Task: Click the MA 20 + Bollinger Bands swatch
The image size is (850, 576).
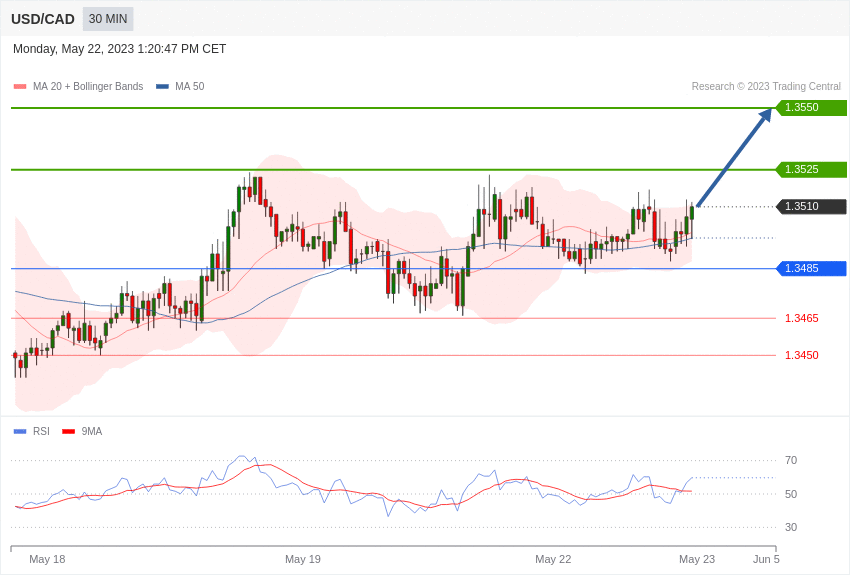Action: click(20, 86)
